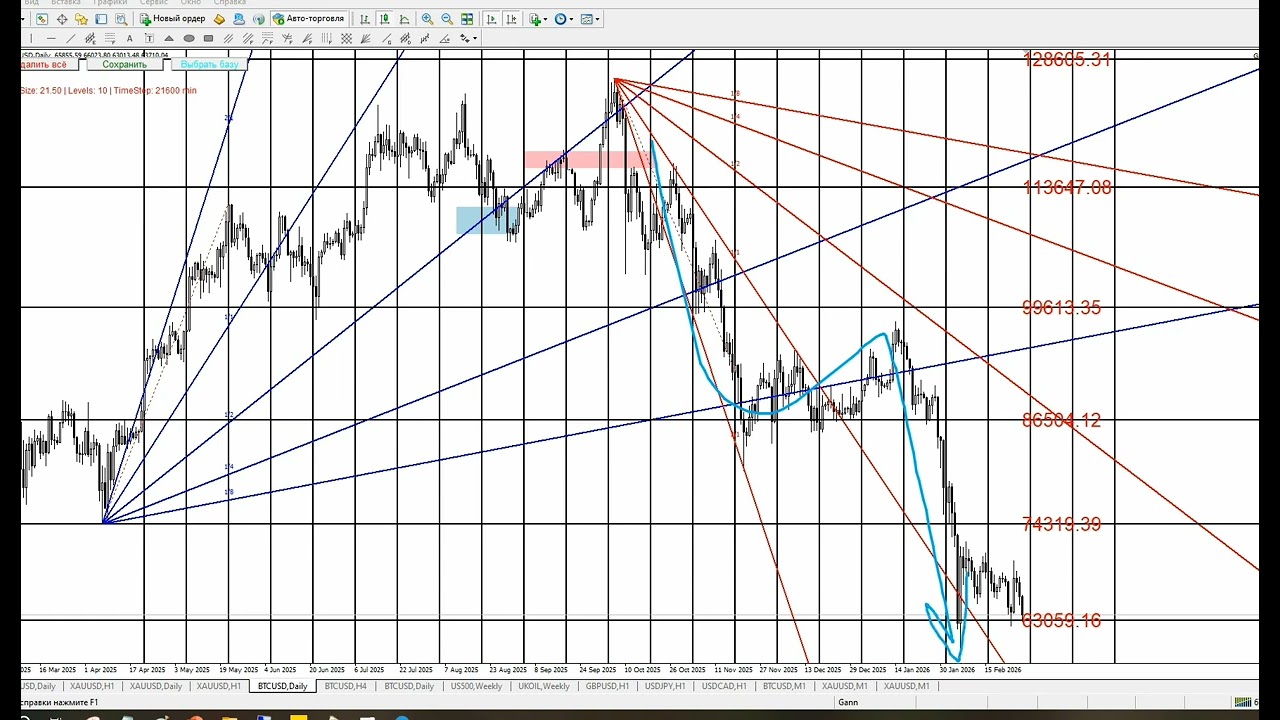Switch to the GBPUSD,H1 chart tab
Image resolution: width=1280 pixels, height=720 pixels.
point(607,686)
